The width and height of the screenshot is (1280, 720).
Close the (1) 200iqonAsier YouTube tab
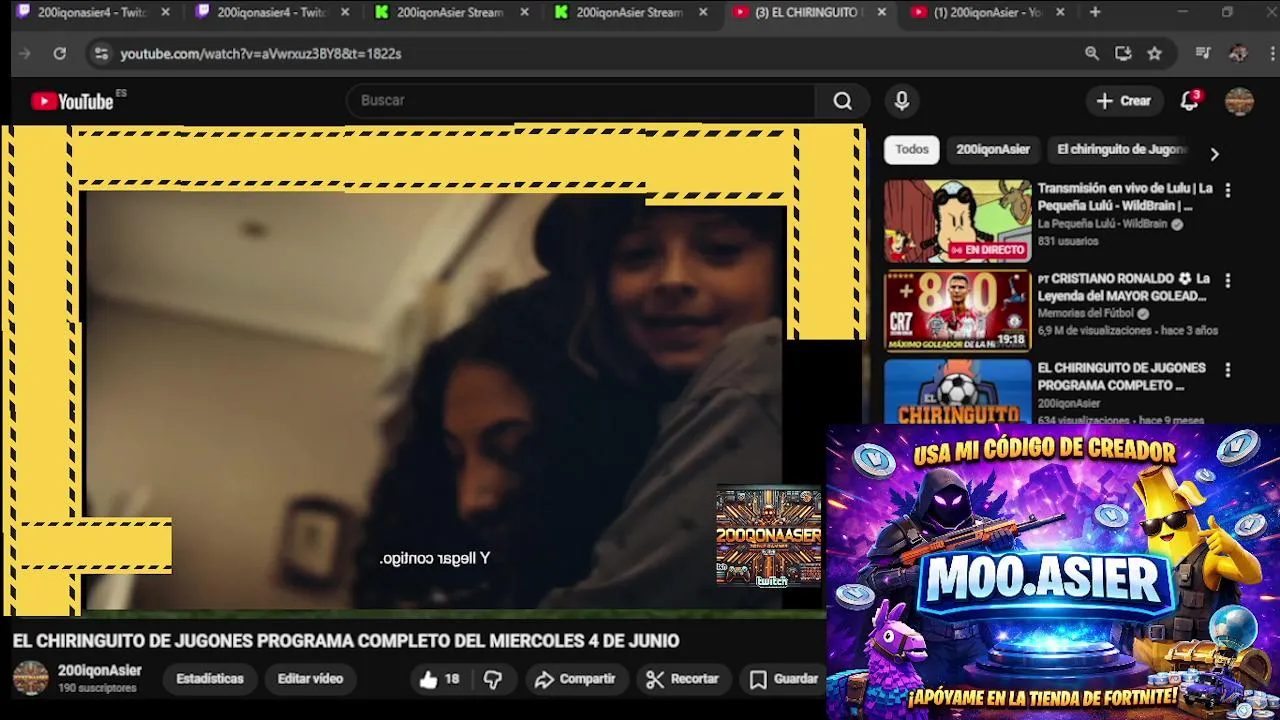tap(1060, 12)
